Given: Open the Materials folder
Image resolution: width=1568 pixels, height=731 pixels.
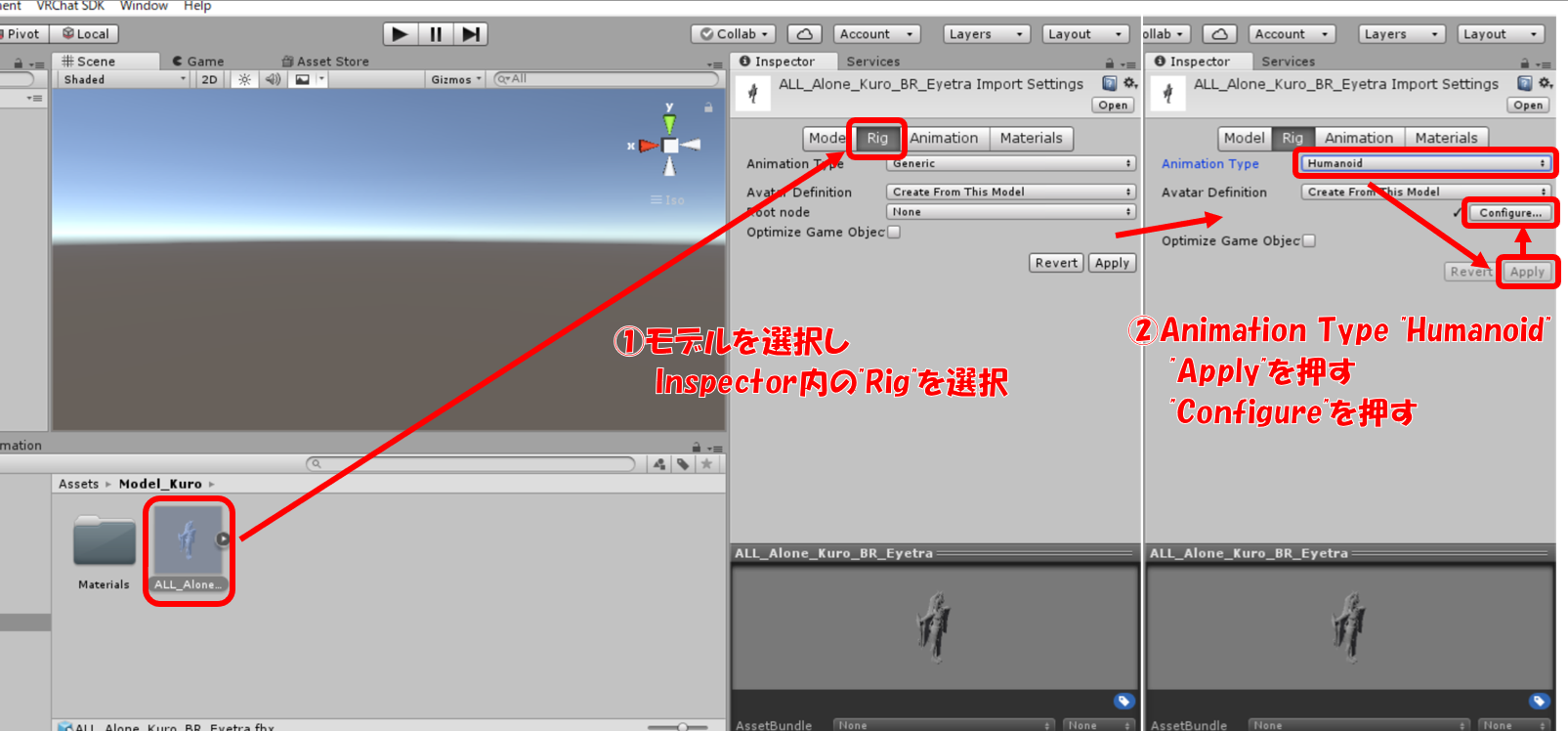Looking at the screenshot, I should (x=104, y=542).
